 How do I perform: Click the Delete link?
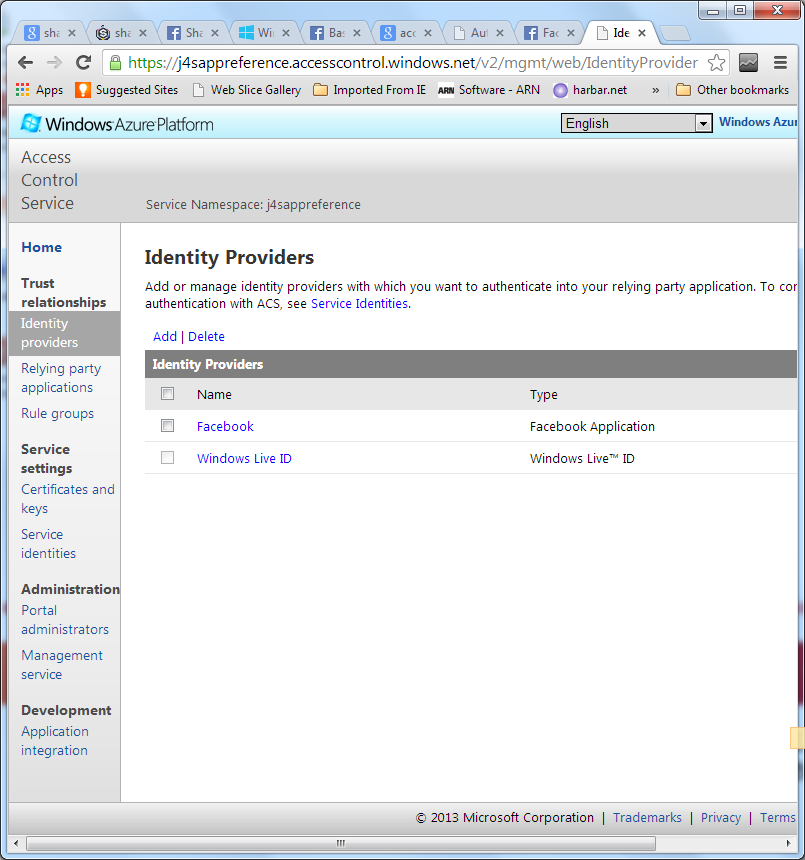(206, 336)
